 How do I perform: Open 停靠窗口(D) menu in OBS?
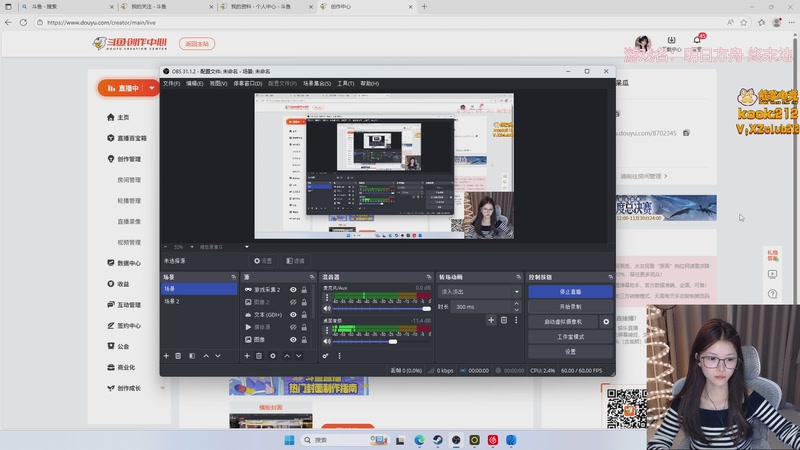[x=248, y=84]
